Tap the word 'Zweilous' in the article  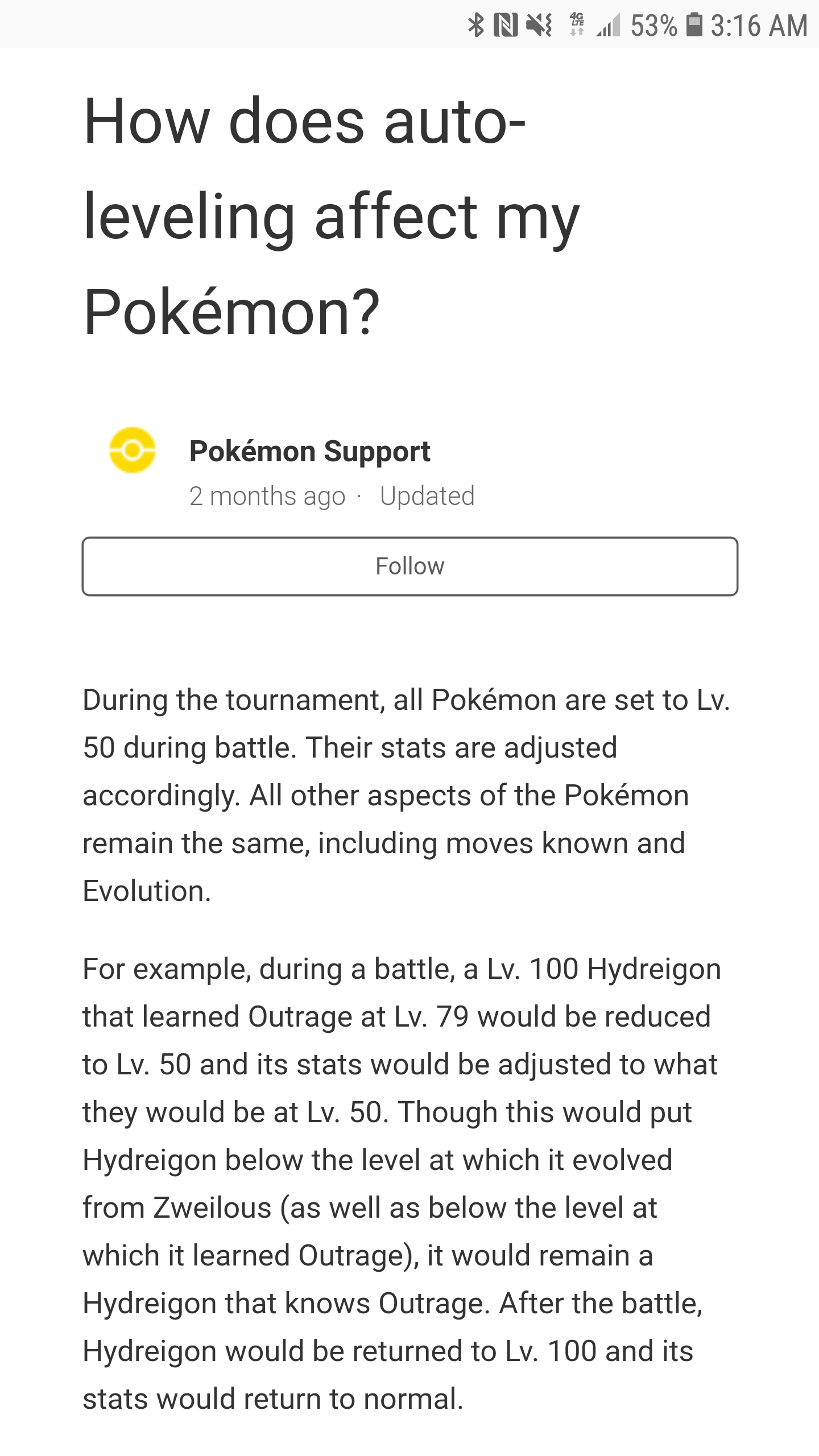[213, 1208]
